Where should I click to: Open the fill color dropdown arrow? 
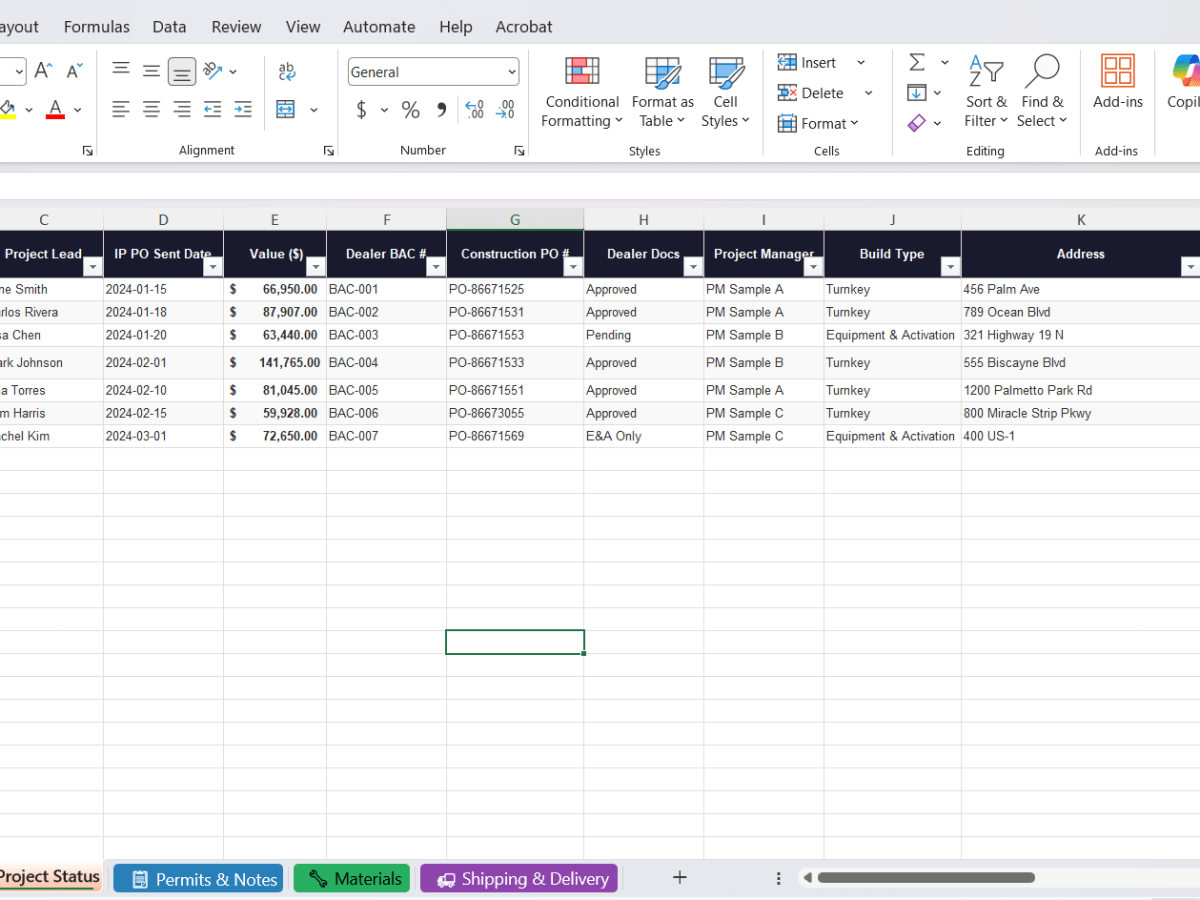tap(29, 110)
